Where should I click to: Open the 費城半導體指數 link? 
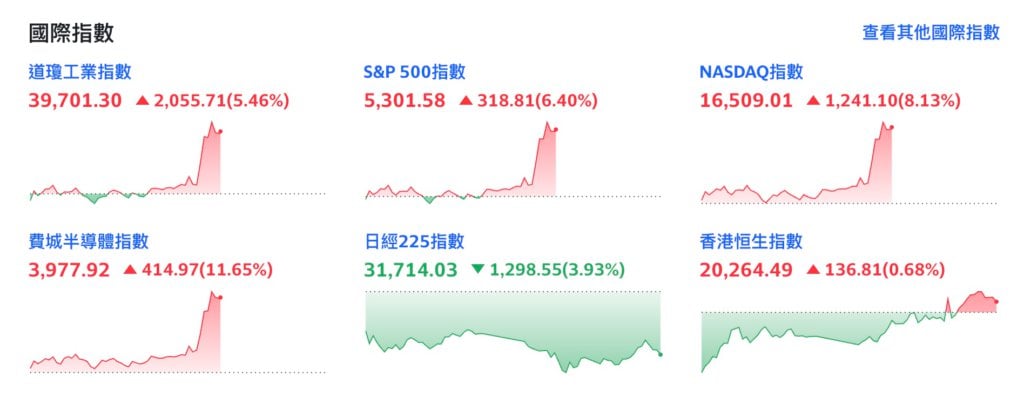coord(89,241)
